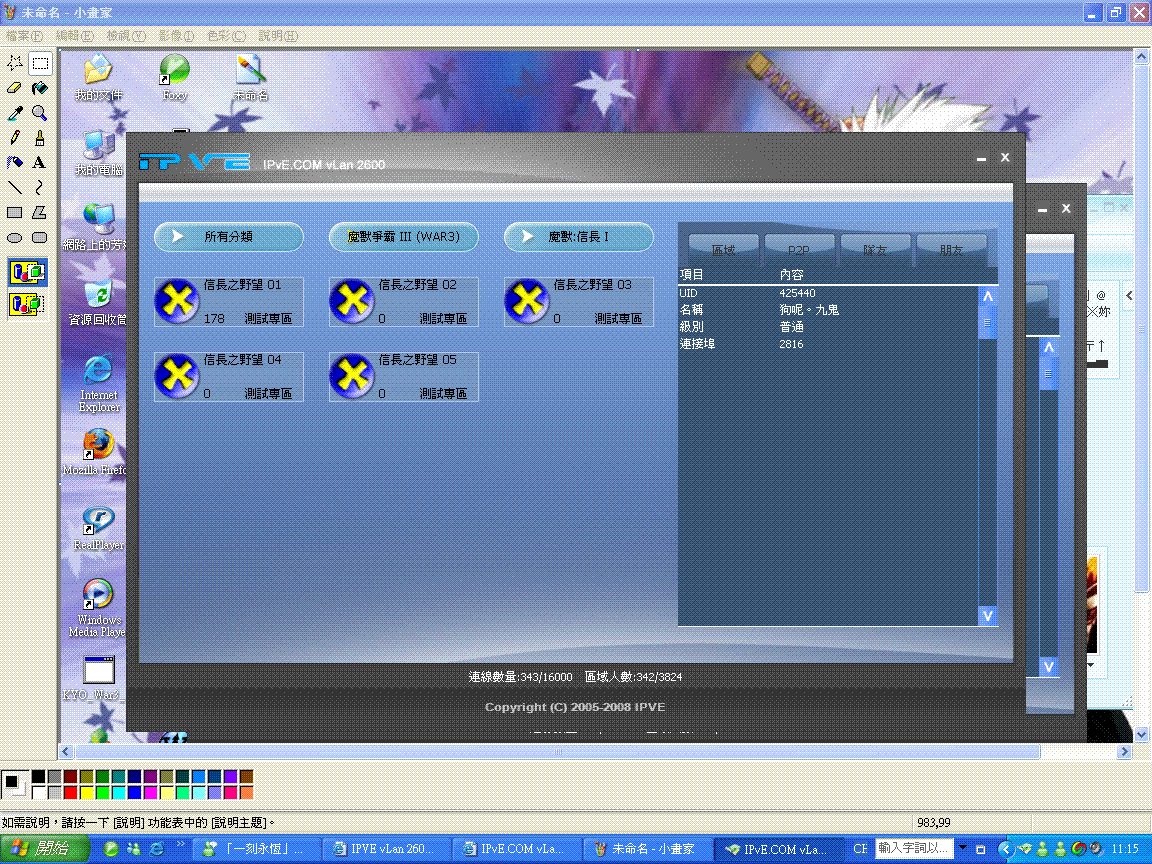
Task: Switch to the 區域 tab
Action: [724, 250]
